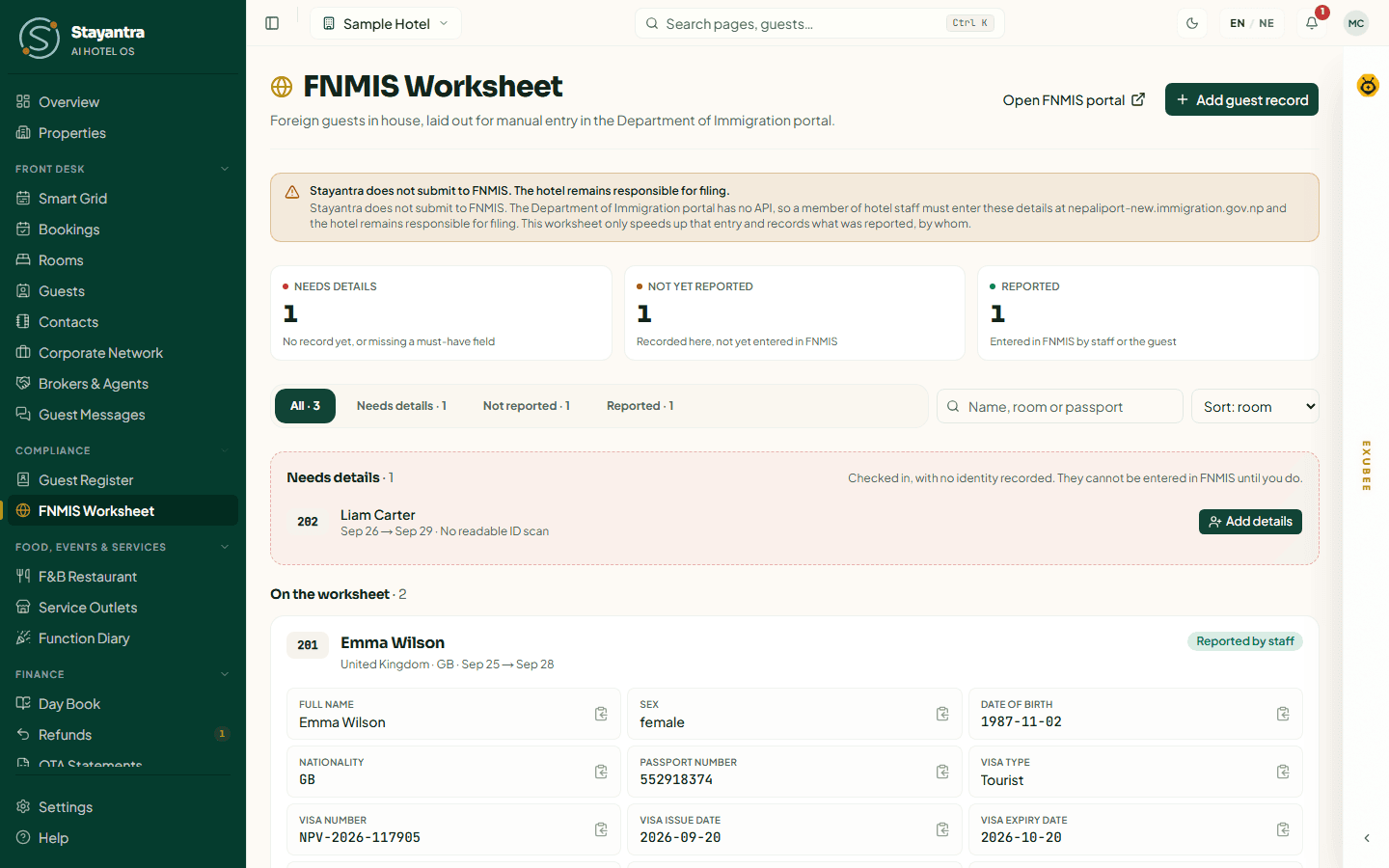This screenshot has height=868, width=1389.
Task: Copy visa number NPV-2026-117905
Action: coord(601,829)
